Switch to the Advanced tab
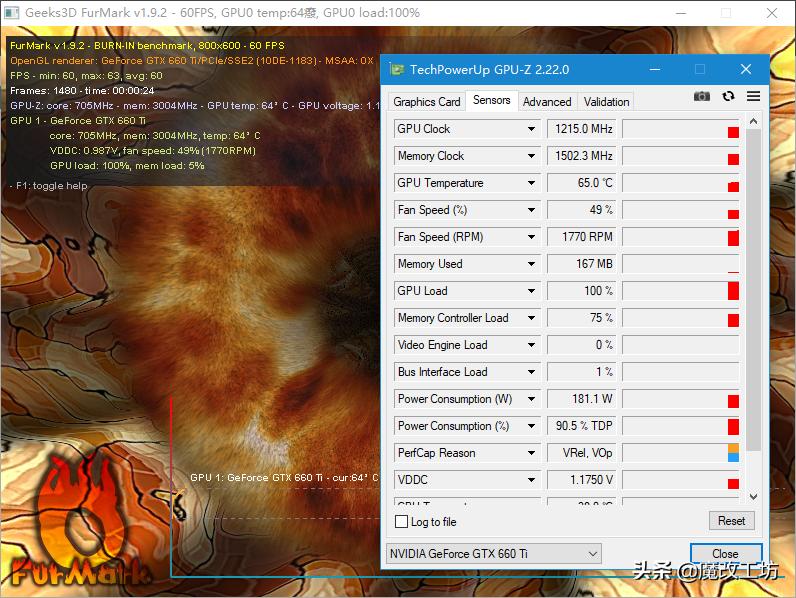Viewport: 796px width, 598px height. coord(547,102)
